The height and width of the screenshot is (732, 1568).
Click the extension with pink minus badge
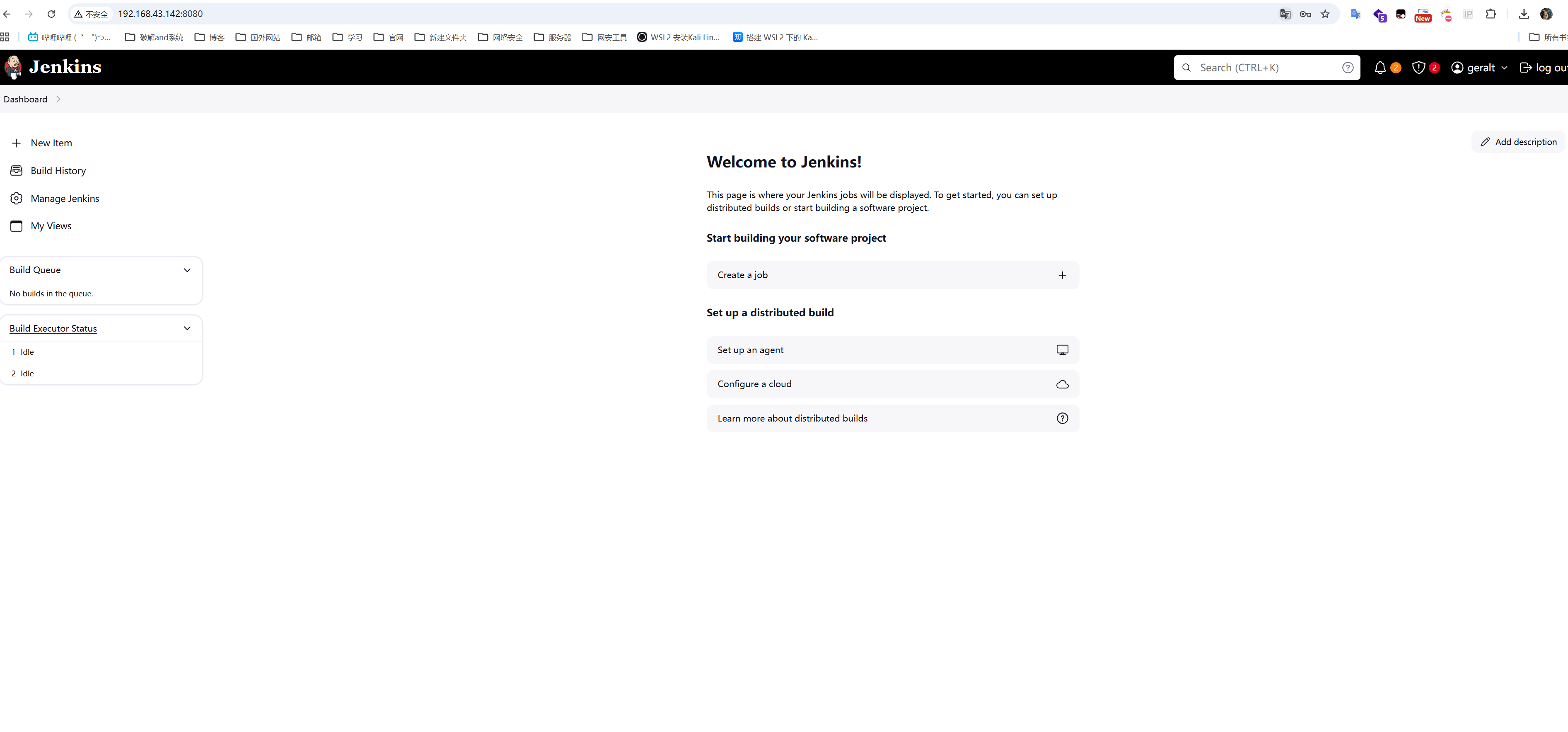[1446, 15]
